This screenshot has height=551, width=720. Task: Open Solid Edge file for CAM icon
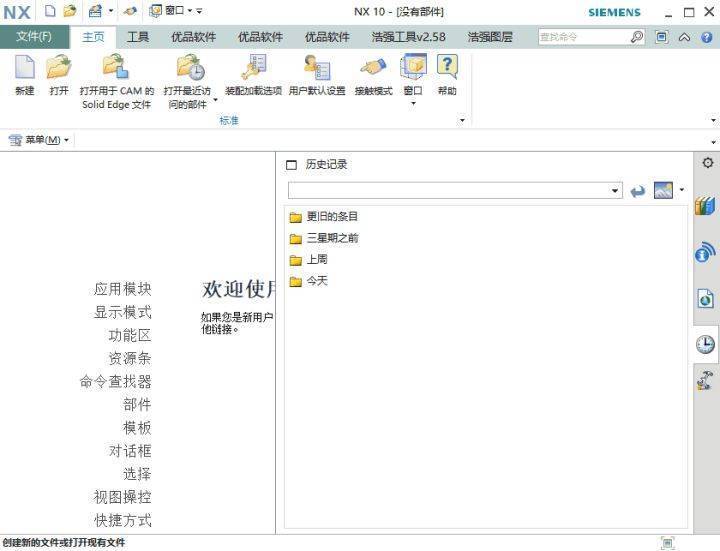[116, 67]
